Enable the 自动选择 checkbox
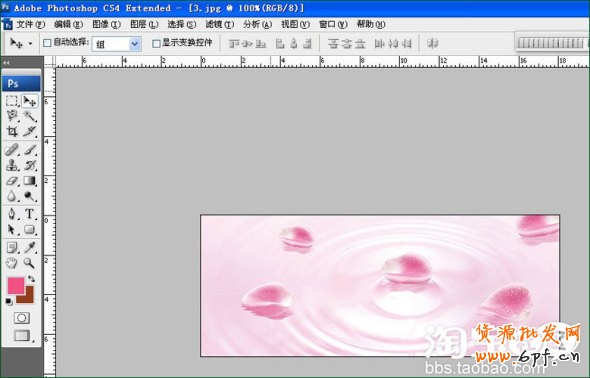 coord(47,43)
